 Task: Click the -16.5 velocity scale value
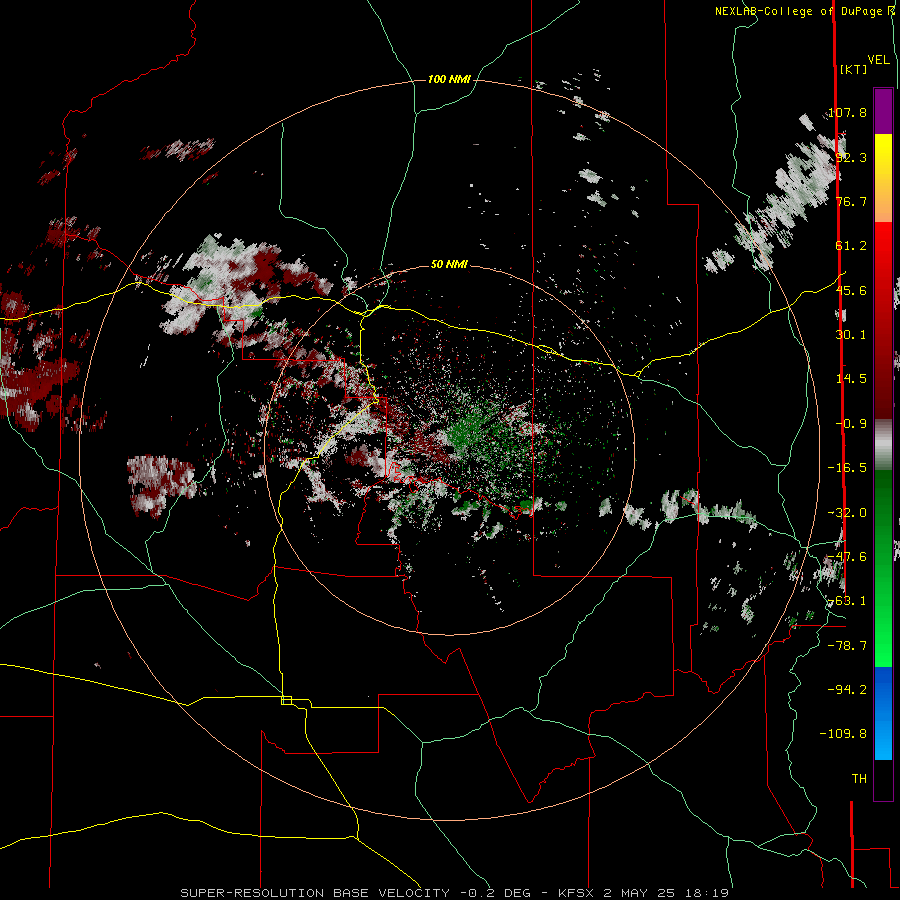(x=847, y=468)
